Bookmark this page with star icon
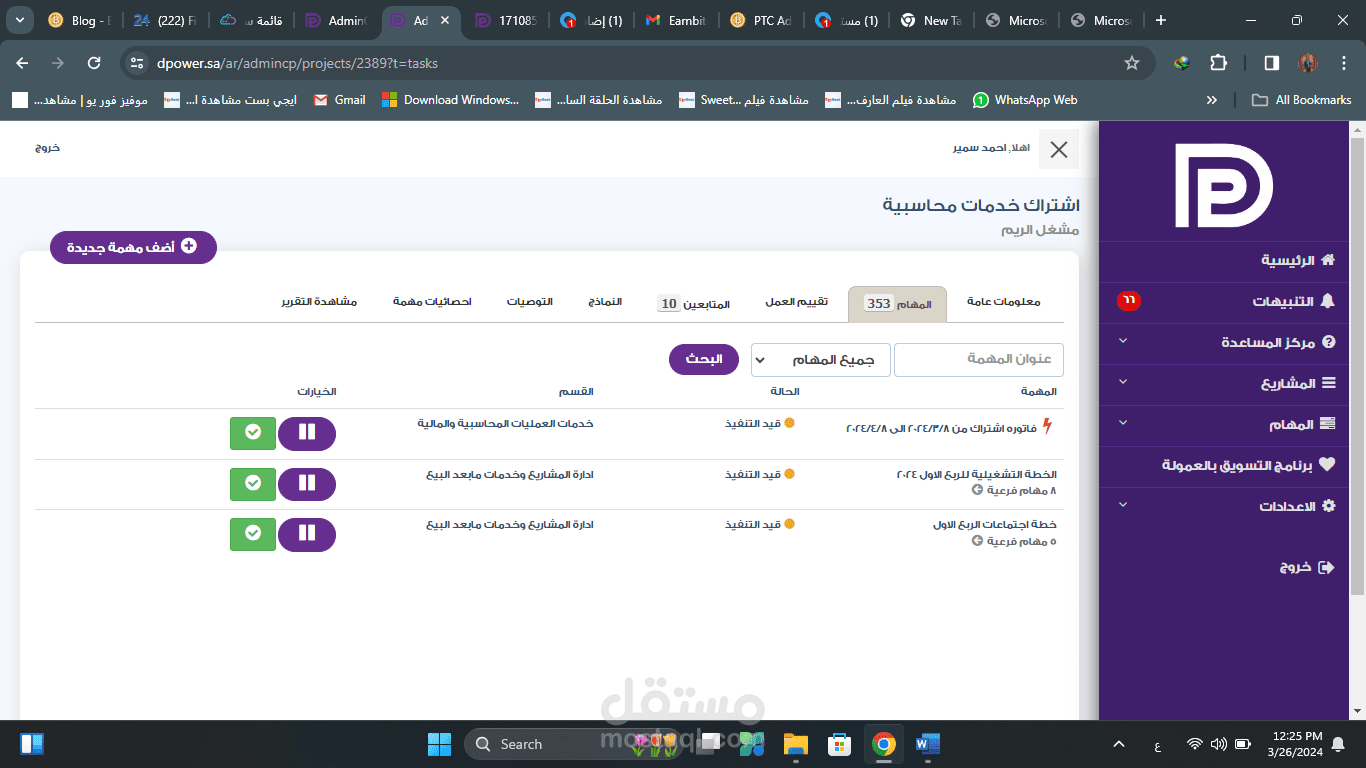This screenshot has width=1366, height=768. pos(1132,63)
